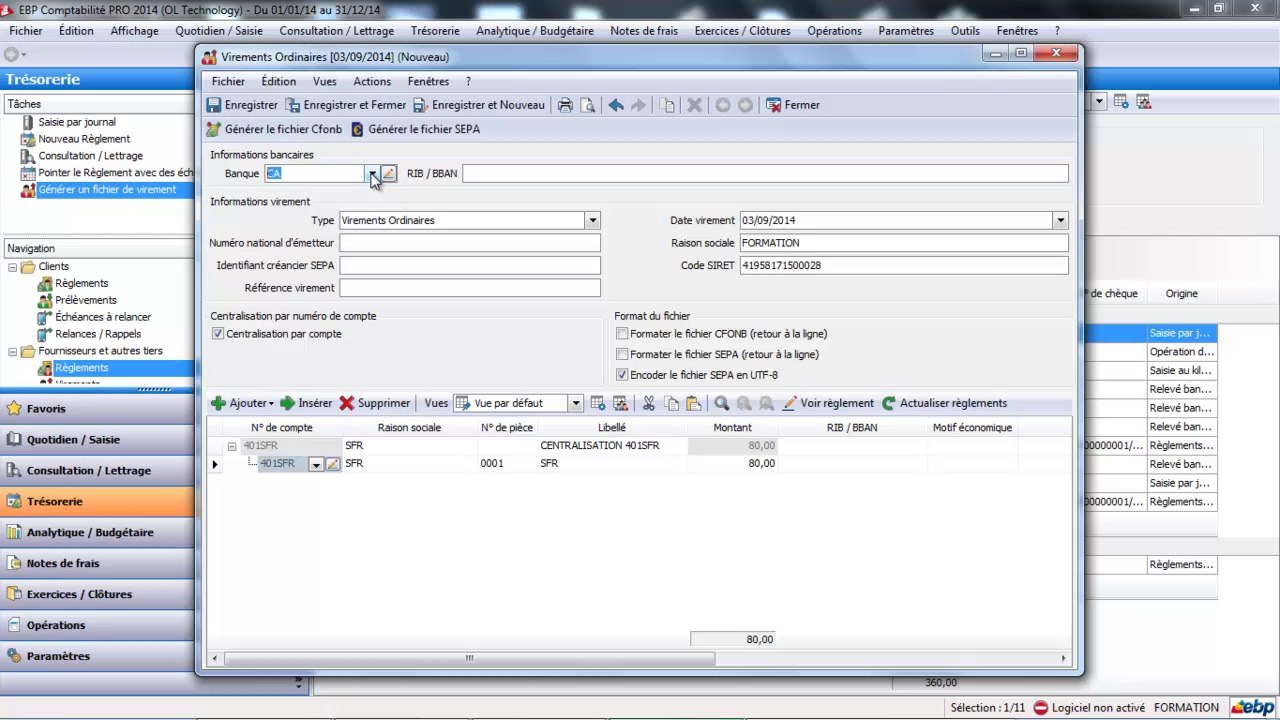Viewport: 1280px width, 720px height.
Task: Open Relances / Rappels in navigation
Action: point(98,334)
